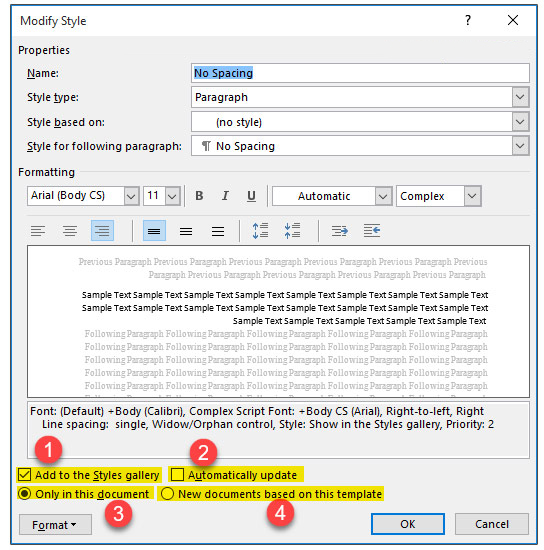
Task: Enable the Automatically update checkbox
Action: coord(177,475)
